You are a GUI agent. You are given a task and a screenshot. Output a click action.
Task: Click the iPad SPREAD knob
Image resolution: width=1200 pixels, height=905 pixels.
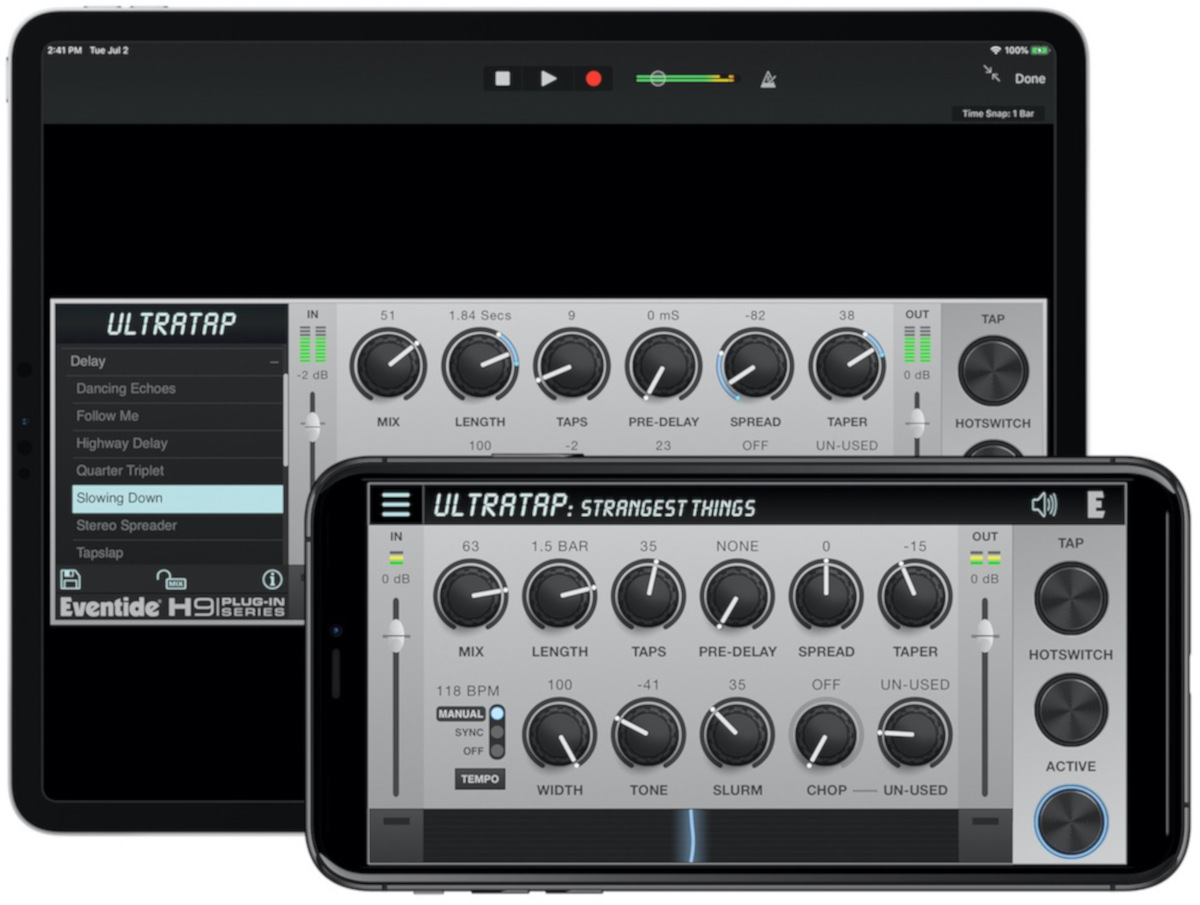pos(755,365)
